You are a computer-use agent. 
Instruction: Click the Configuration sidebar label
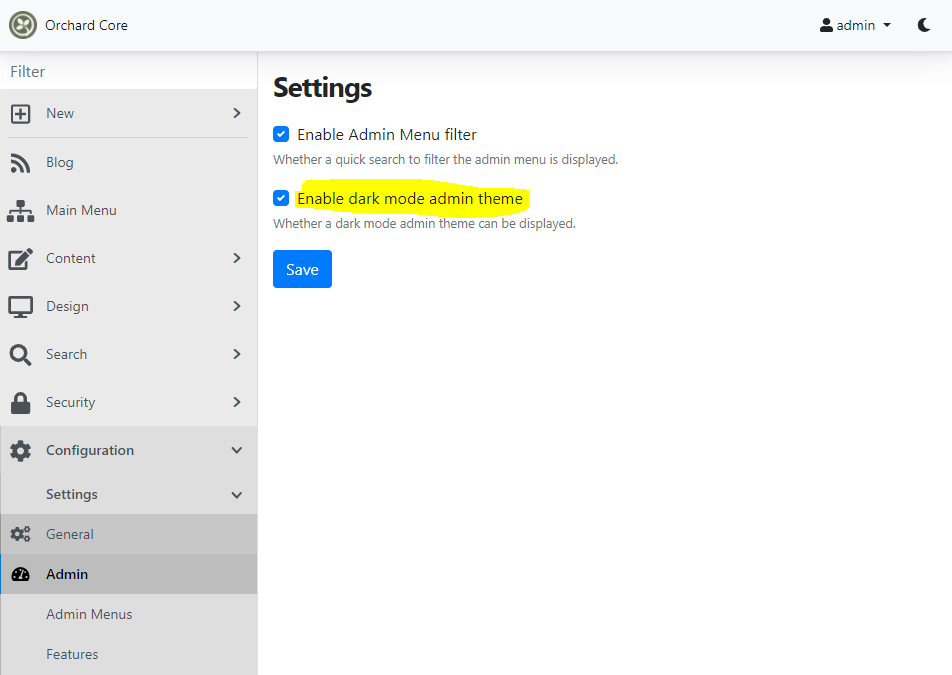tap(90, 450)
